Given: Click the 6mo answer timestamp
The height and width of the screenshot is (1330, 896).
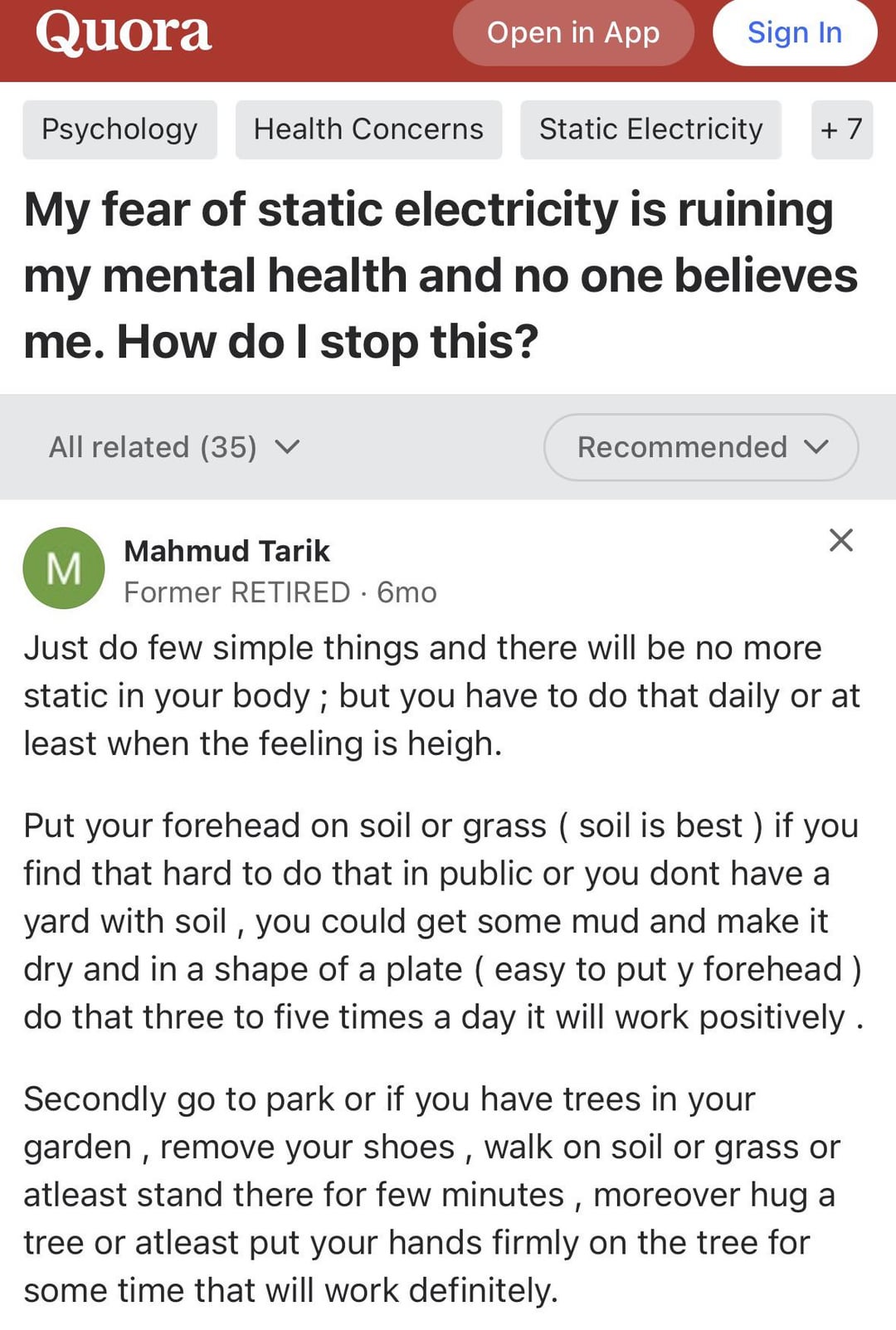Looking at the screenshot, I should click(407, 592).
